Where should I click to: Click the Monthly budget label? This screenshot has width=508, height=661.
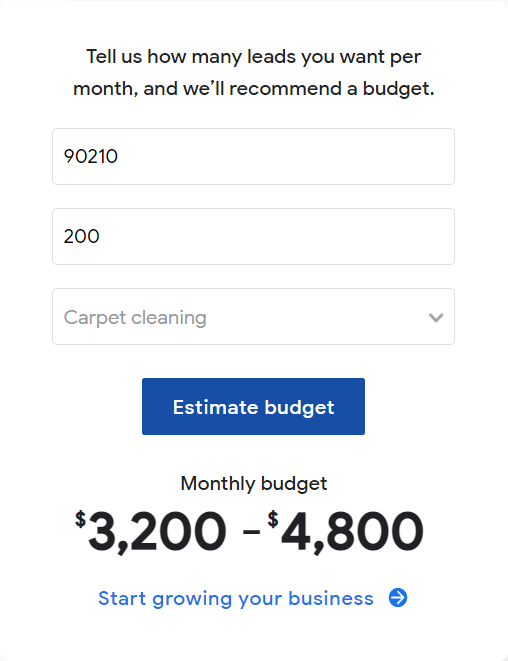(254, 484)
